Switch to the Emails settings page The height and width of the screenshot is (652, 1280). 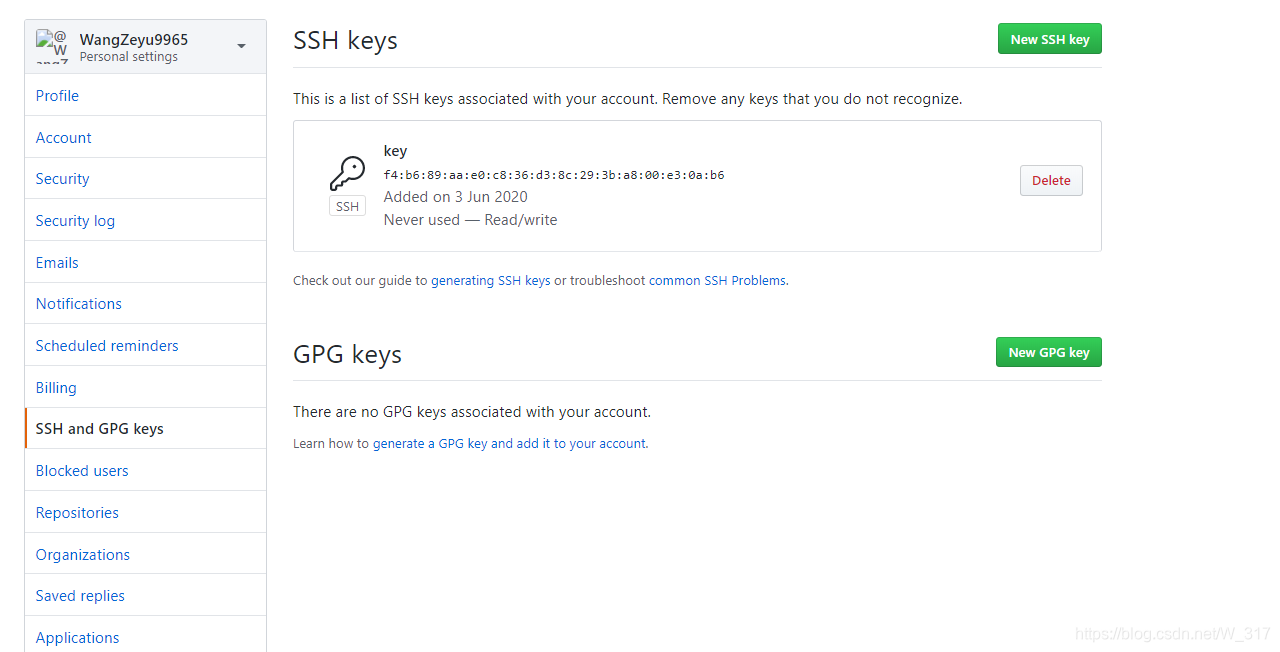pos(57,262)
